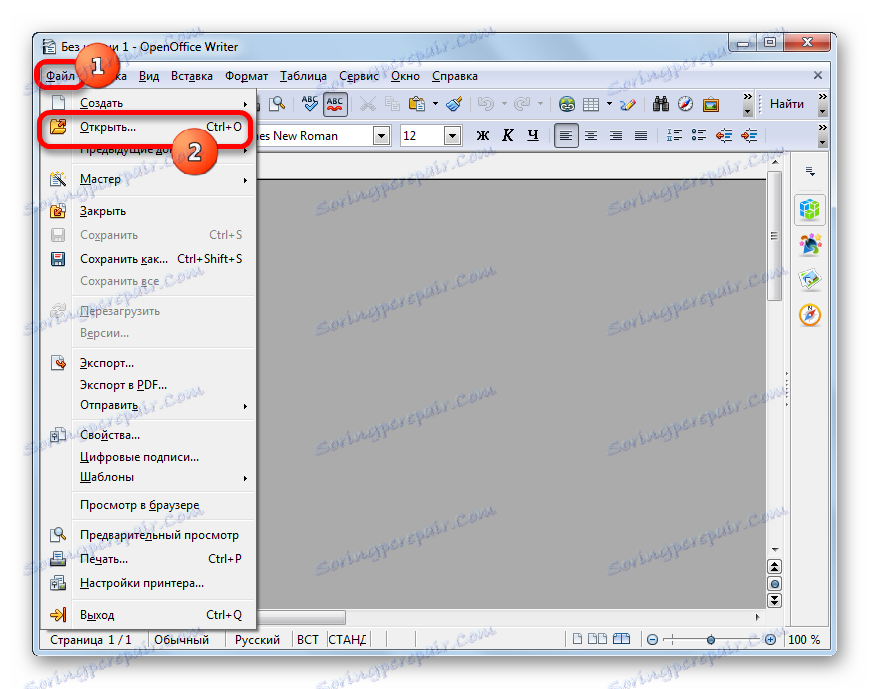Set Centered paragraph alignment
Screen dimensions: 870x689
click(x=591, y=135)
